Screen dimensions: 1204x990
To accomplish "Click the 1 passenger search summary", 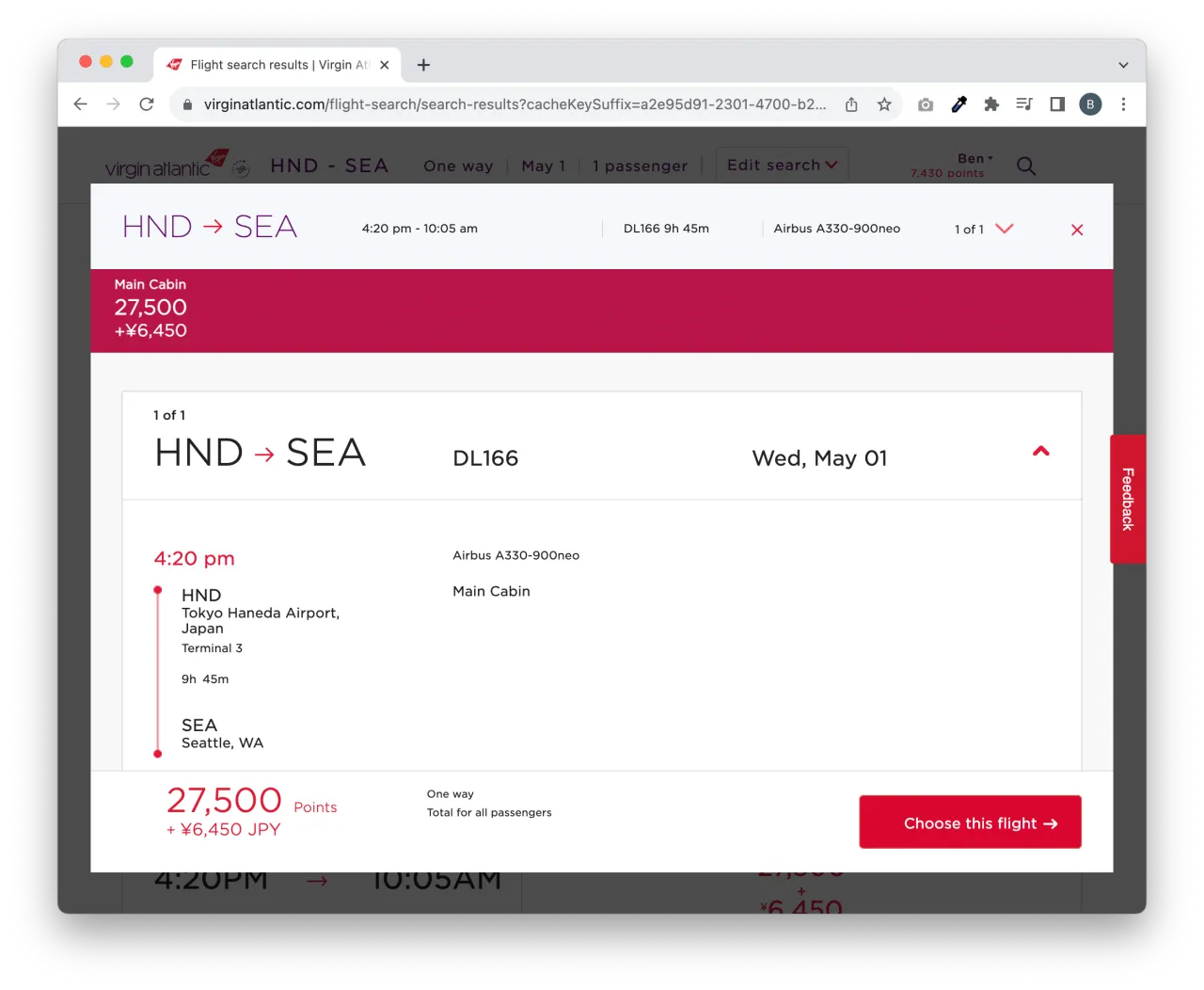I will click(x=640, y=166).
